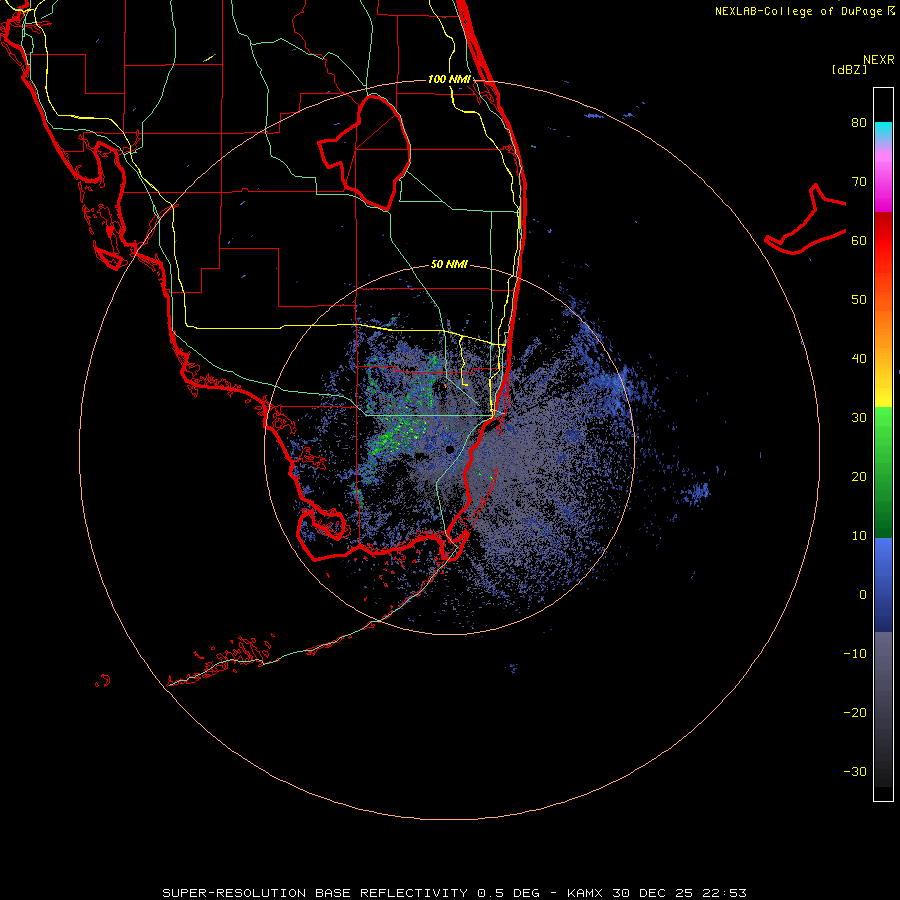Viewport: 900px width, 900px height.
Task: Click the 60 value on the dBZ scale
Action: (x=859, y=240)
